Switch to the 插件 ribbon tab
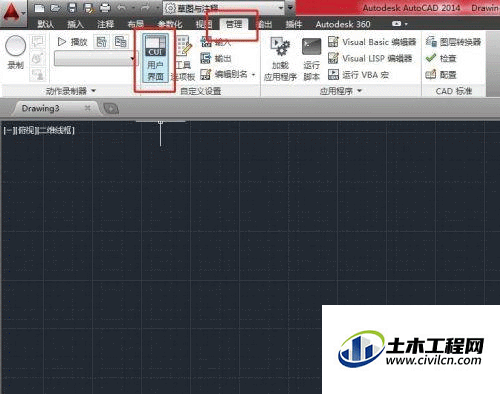The image size is (500, 394). point(294,24)
